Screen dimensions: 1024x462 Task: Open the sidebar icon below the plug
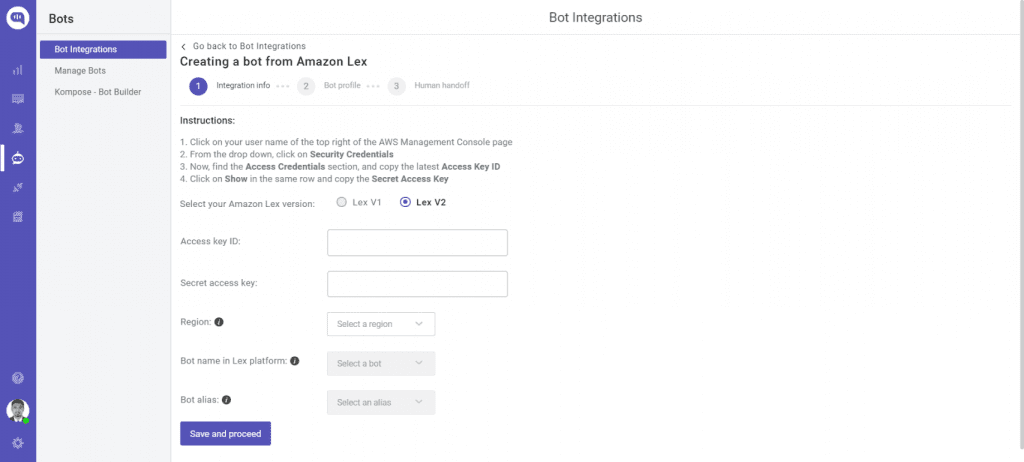[18, 217]
